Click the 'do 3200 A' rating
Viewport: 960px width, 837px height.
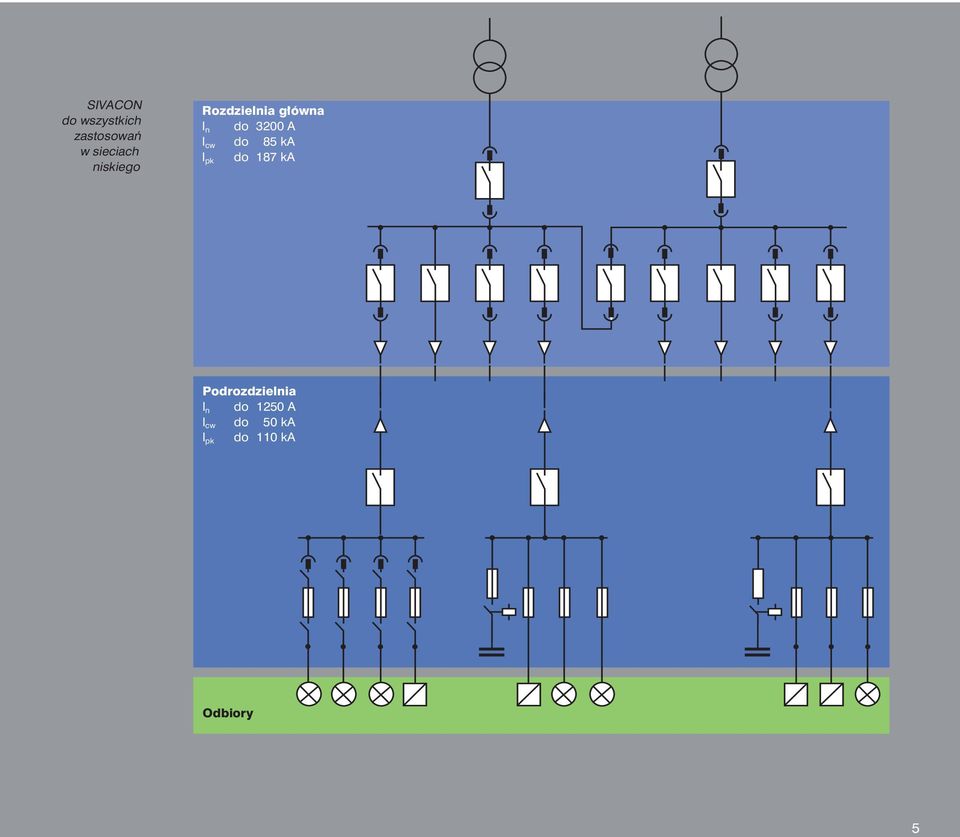point(264,126)
